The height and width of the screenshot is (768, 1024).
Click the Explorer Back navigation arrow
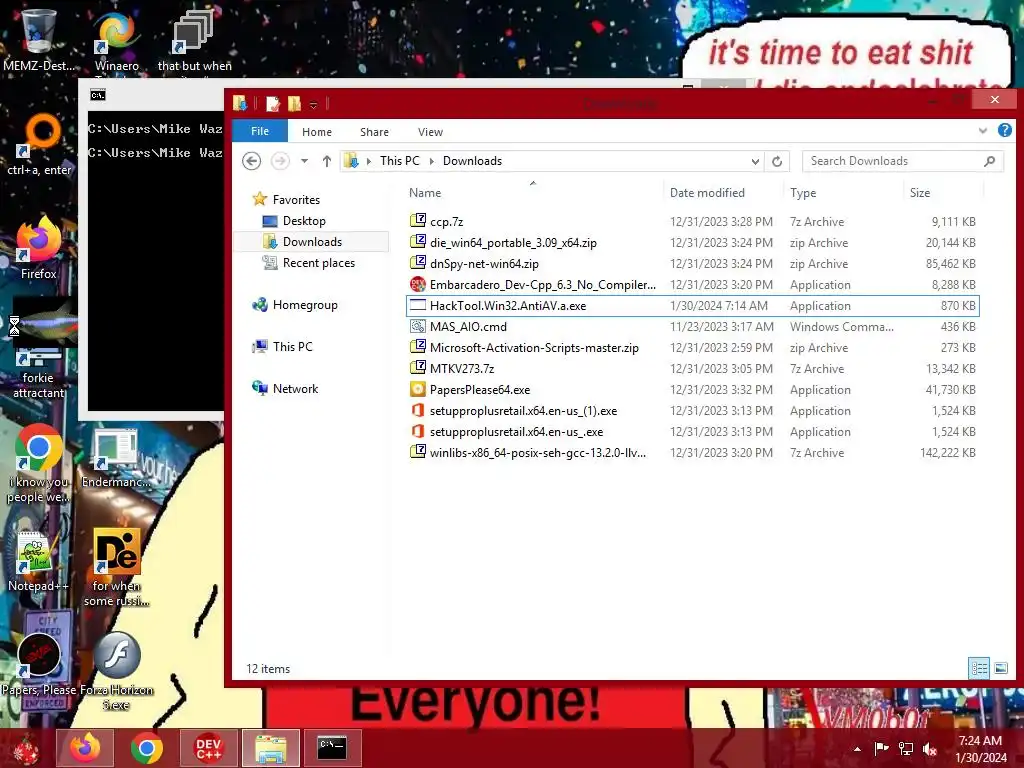click(251, 161)
